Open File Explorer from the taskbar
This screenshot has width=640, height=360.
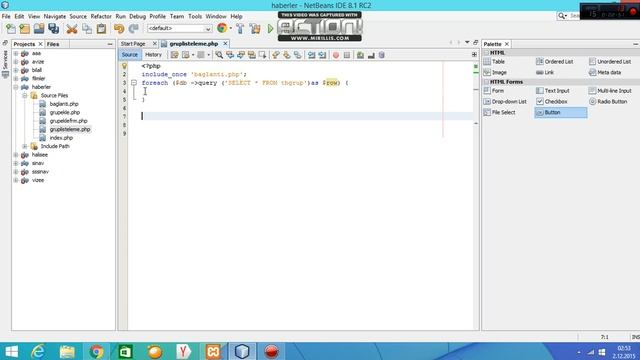point(67,351)
